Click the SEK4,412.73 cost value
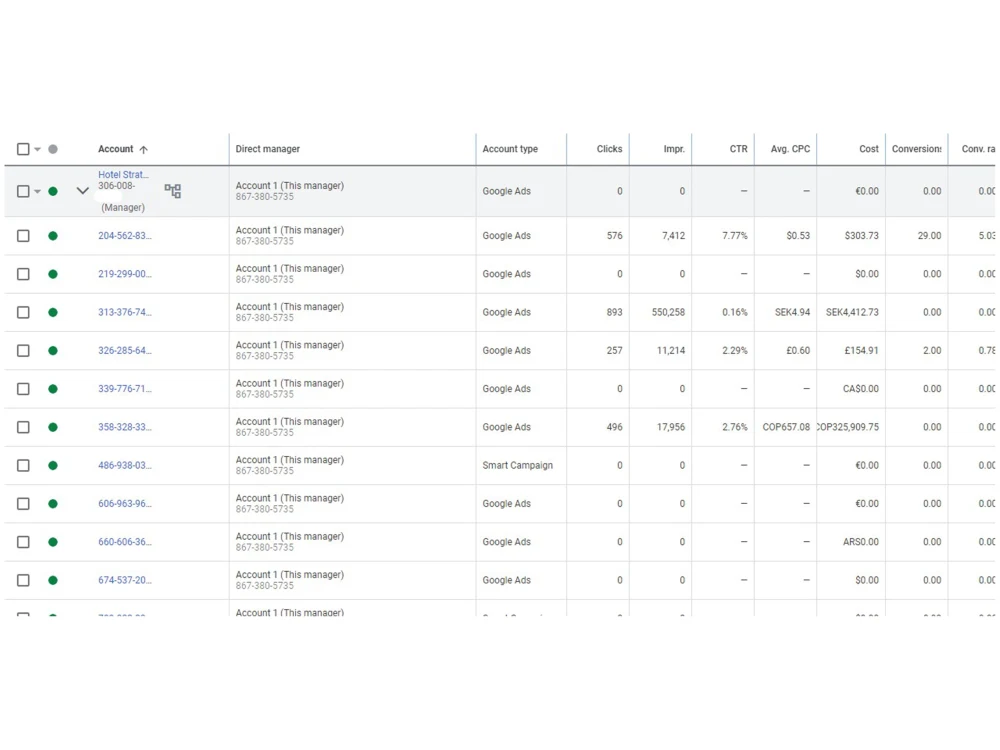The width and height of the screenshot is (1000, 750). 852,312
